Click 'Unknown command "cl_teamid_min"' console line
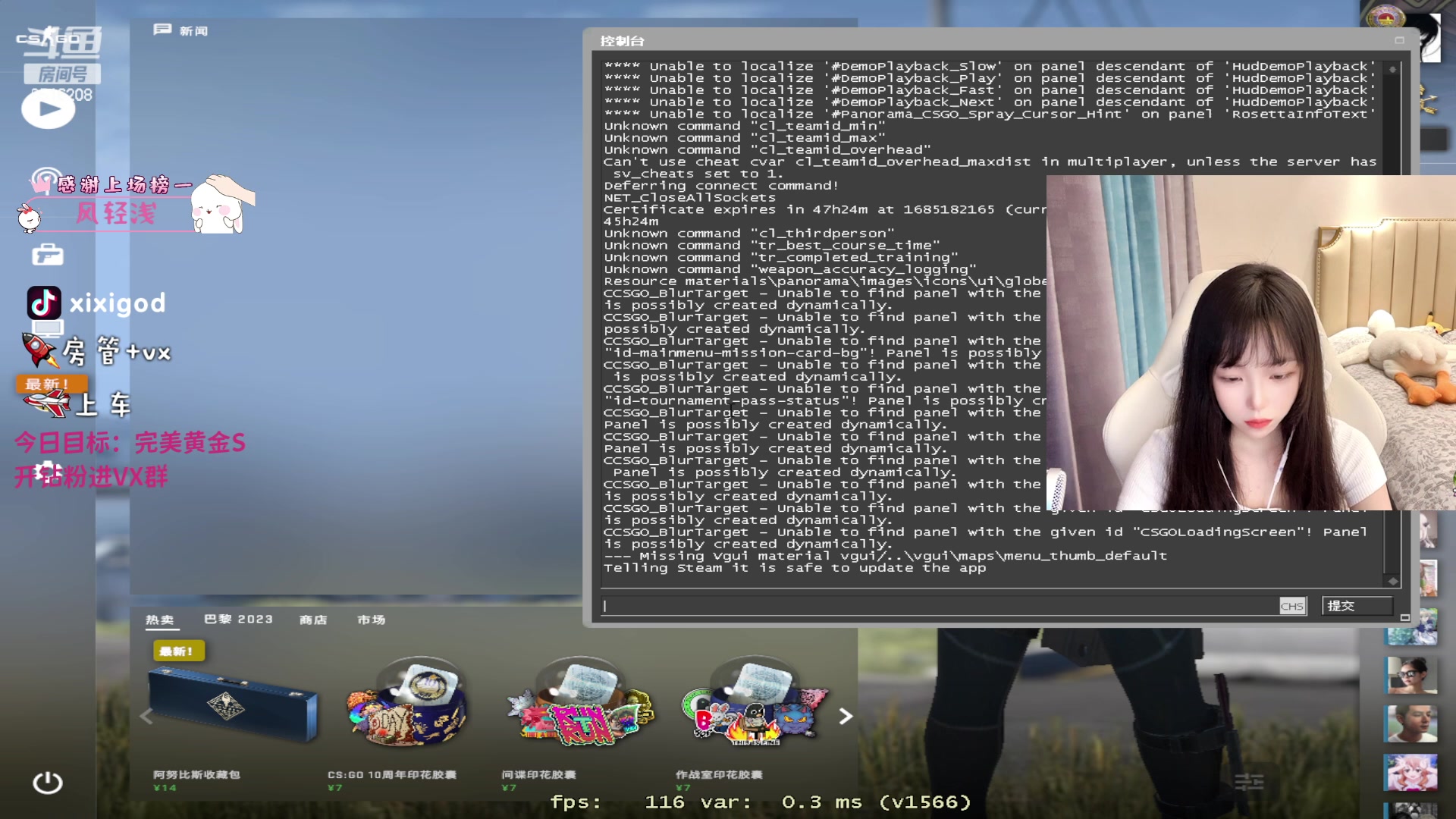Screen dimensions: 1456x819 [745, 126]
